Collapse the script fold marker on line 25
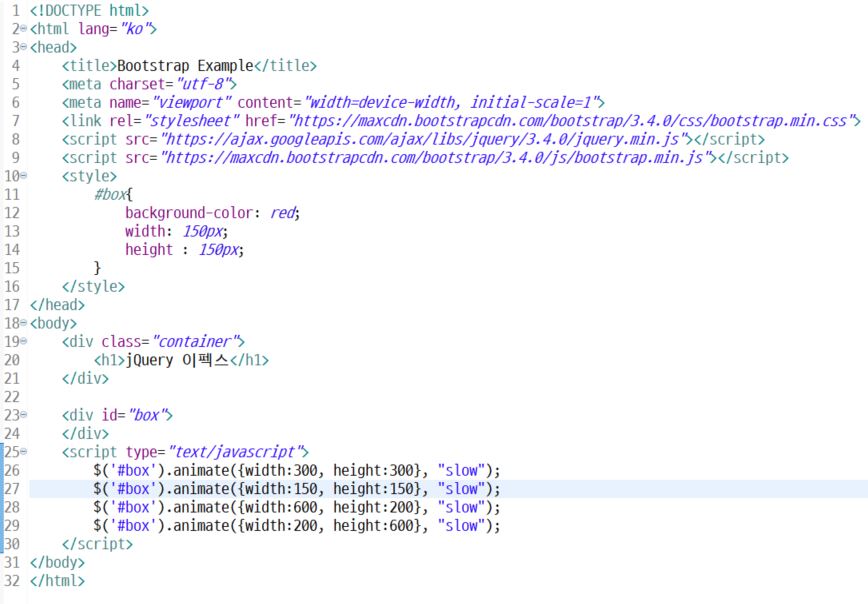The height and width of the screenshot is (604, 868). pyautogui.click(x=24, y=452)
